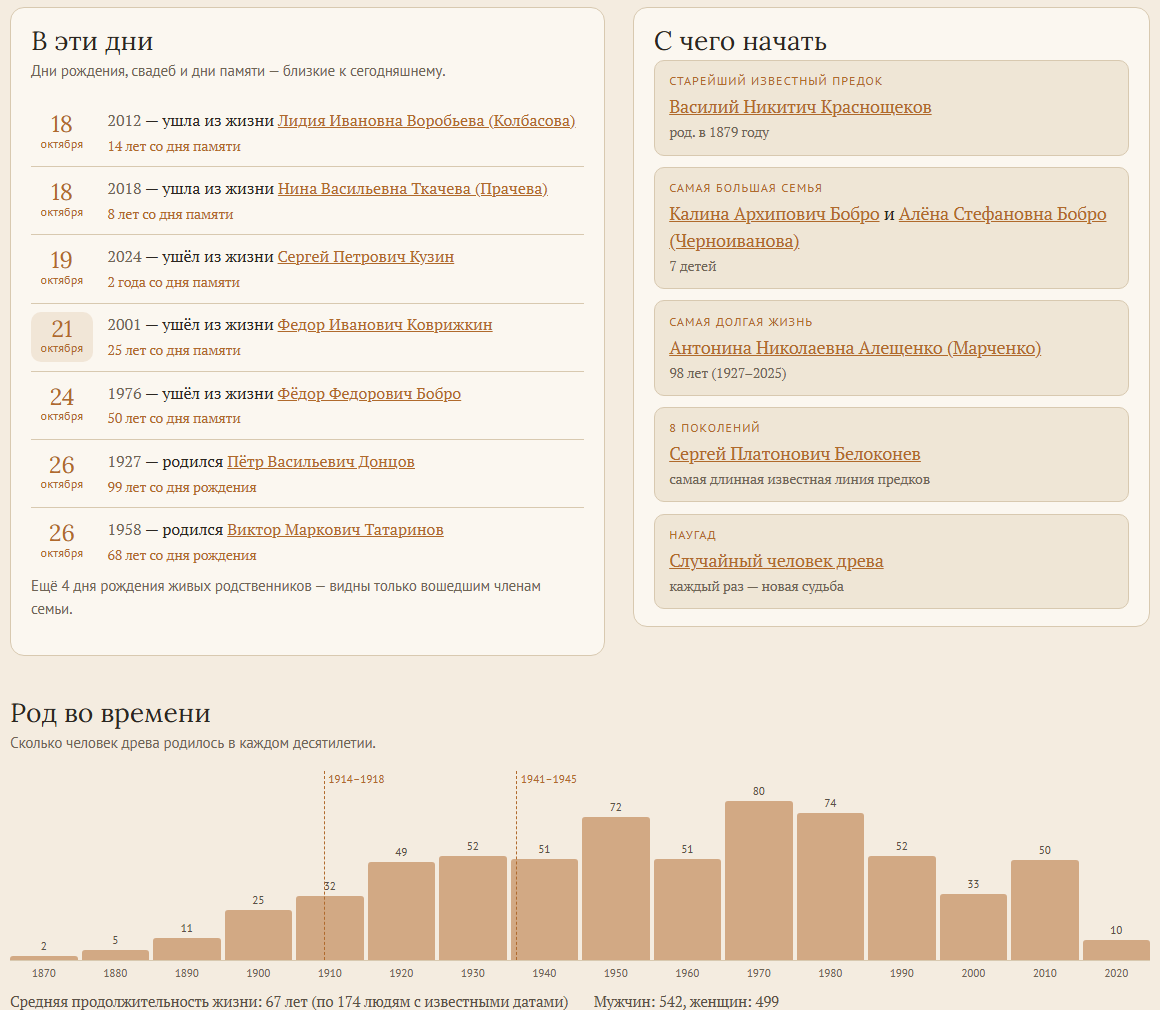Screen dimensions: 1160x1010
Task: Click the "С чего начать" heading
Action: click(x=740, y=41)
